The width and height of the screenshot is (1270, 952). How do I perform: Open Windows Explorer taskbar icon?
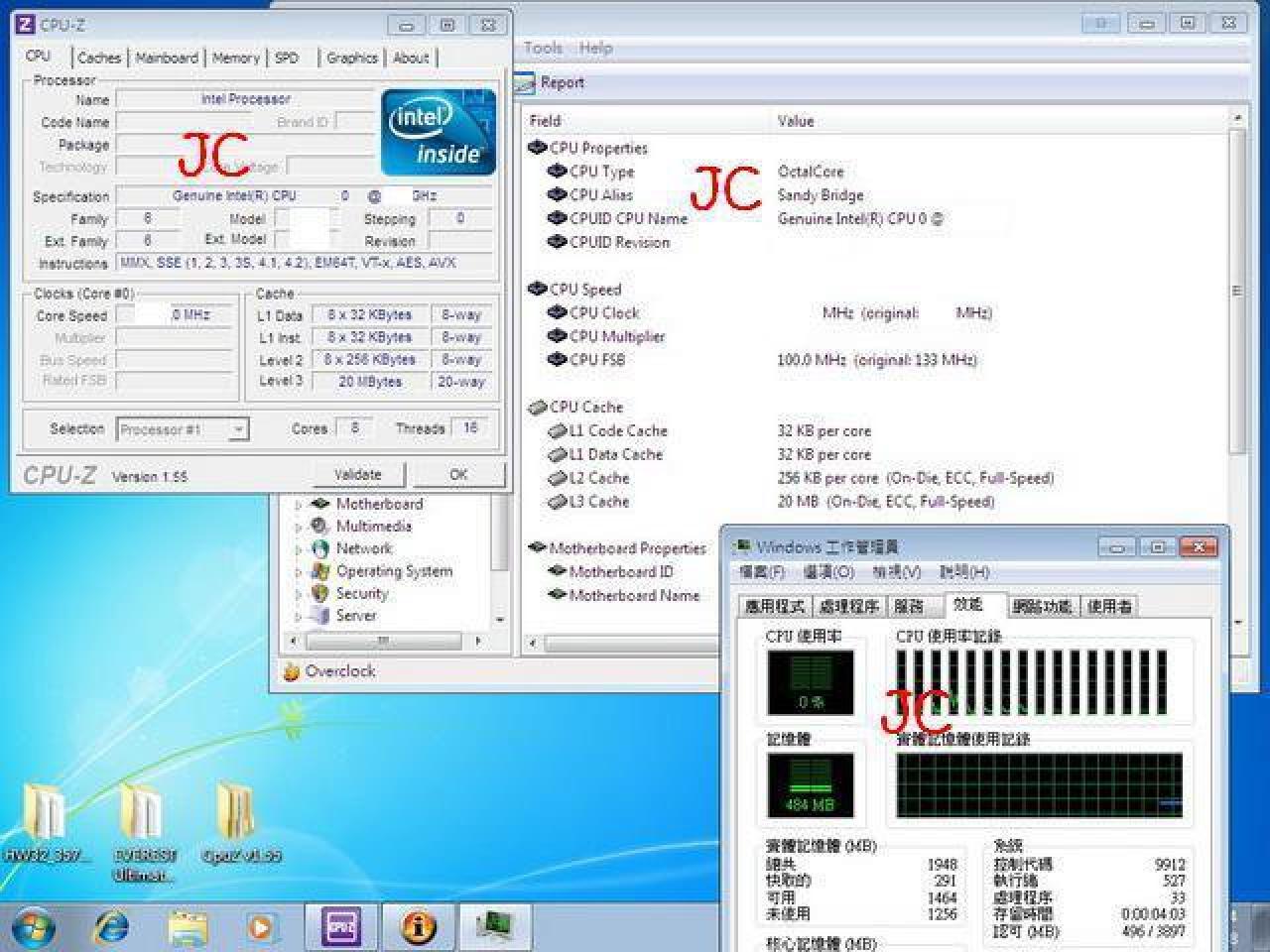188,928
